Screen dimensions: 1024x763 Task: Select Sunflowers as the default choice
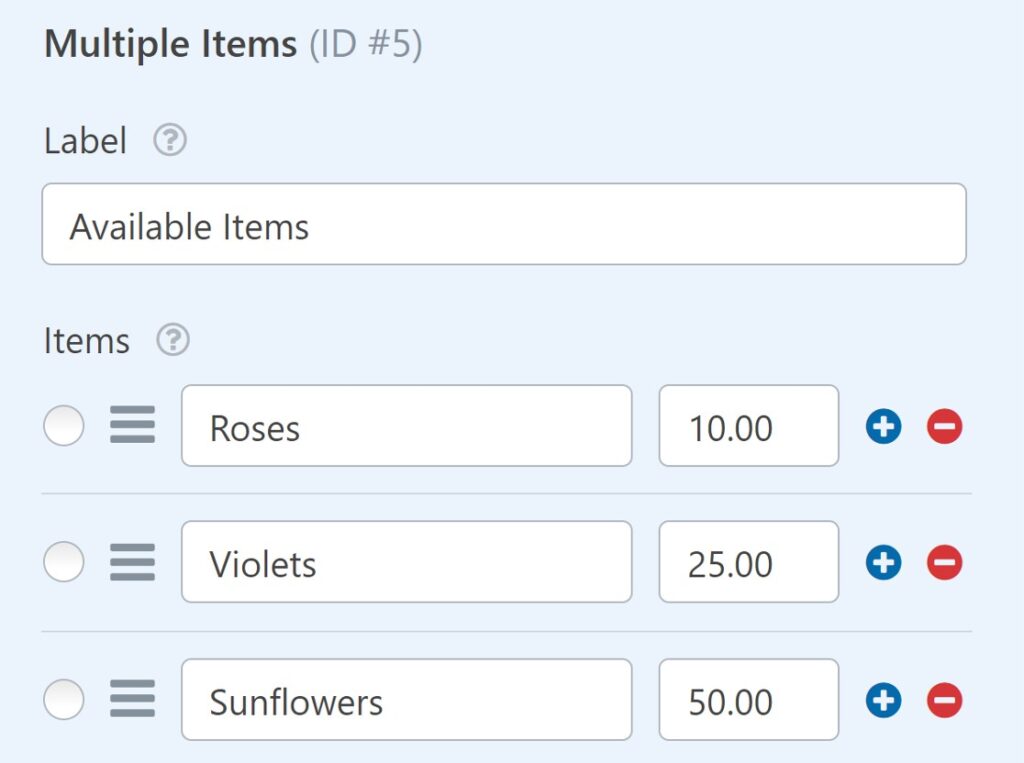[63, 700]
